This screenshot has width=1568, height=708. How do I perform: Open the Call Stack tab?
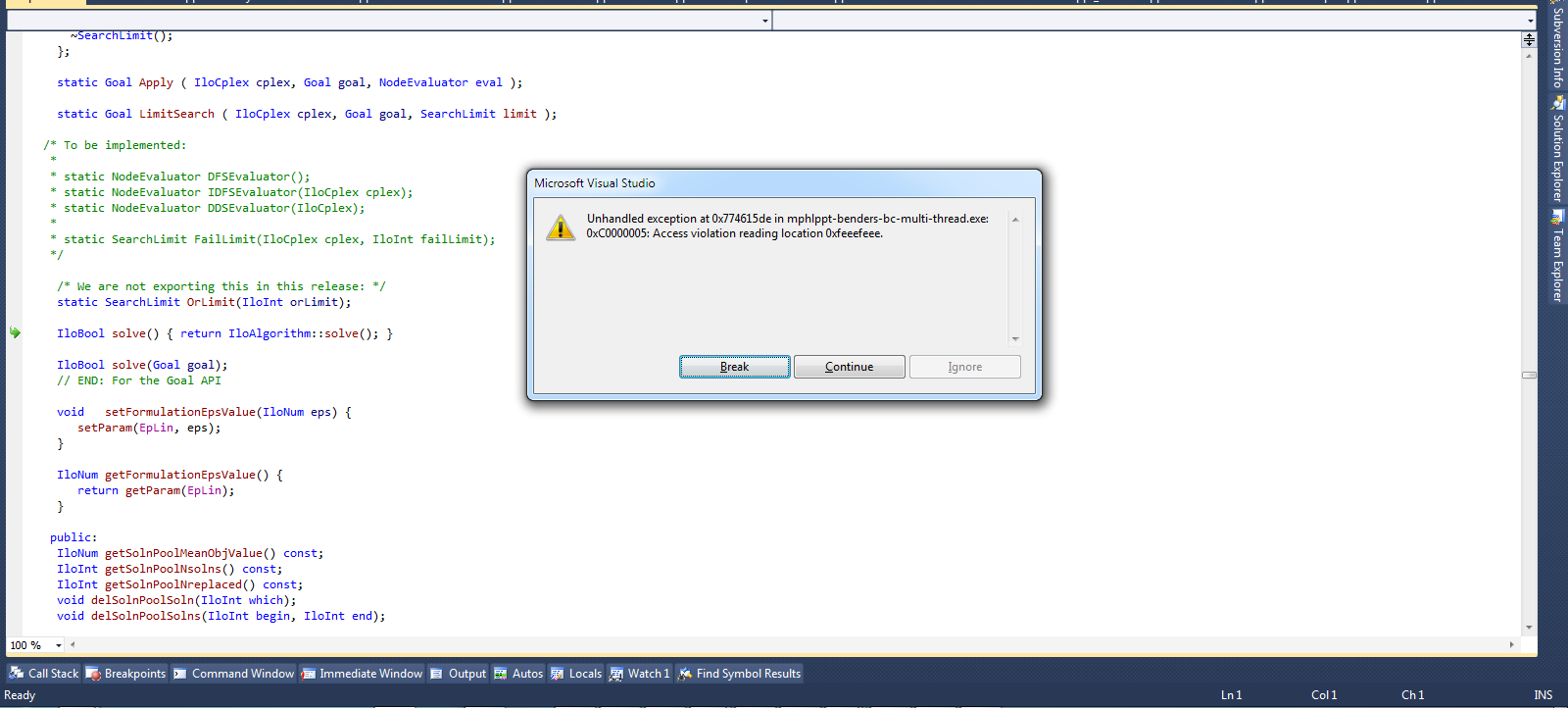click(44, 674)
